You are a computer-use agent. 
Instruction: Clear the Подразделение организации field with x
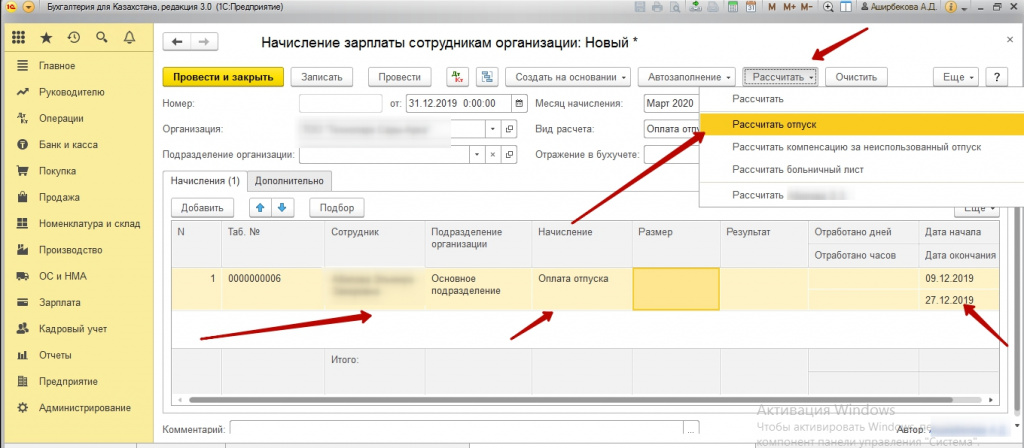493,155
